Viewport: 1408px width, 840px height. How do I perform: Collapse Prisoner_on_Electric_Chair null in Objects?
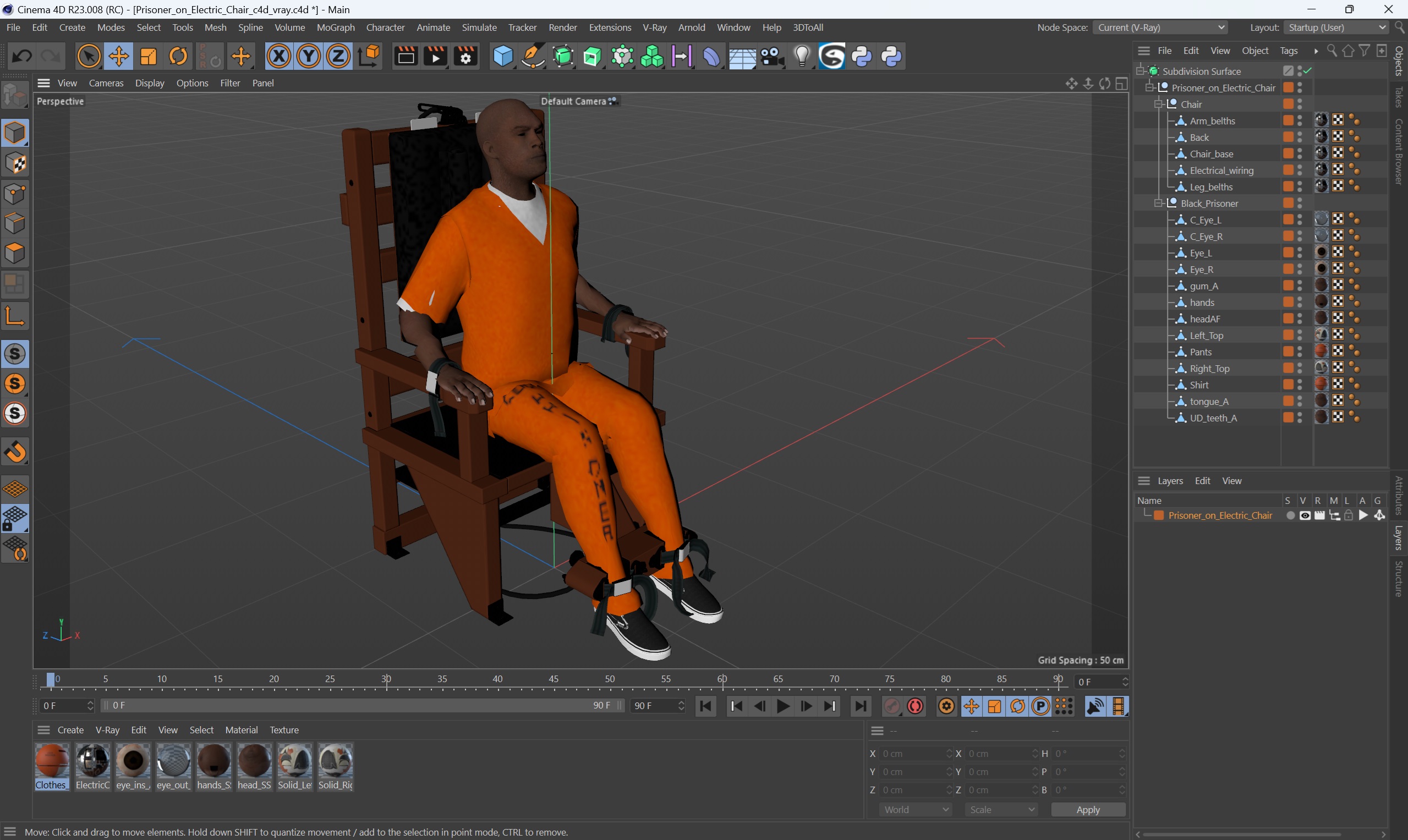click(1149, 87)
